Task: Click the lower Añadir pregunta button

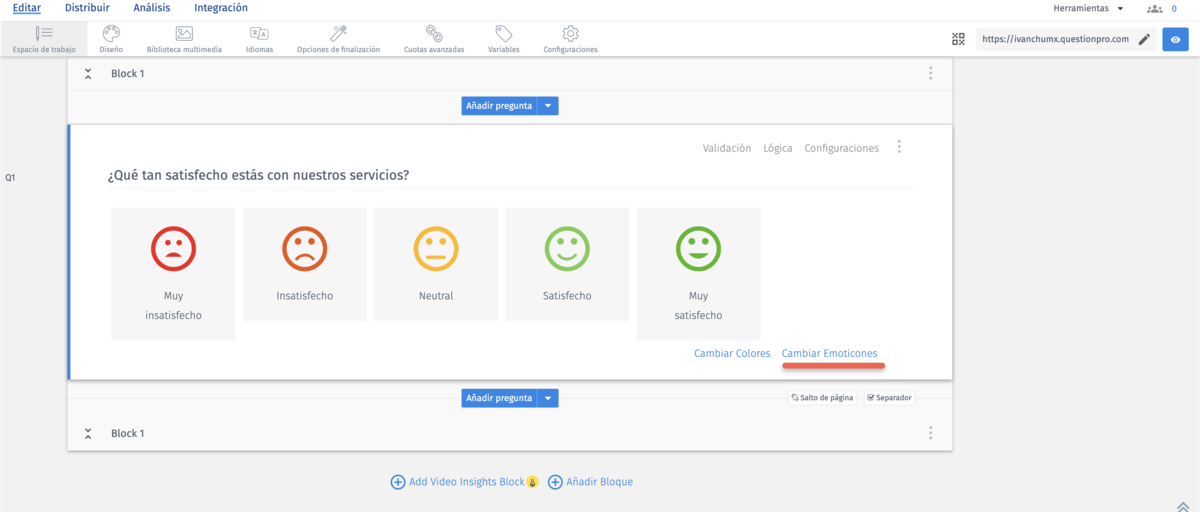Action: click(499, 398)
